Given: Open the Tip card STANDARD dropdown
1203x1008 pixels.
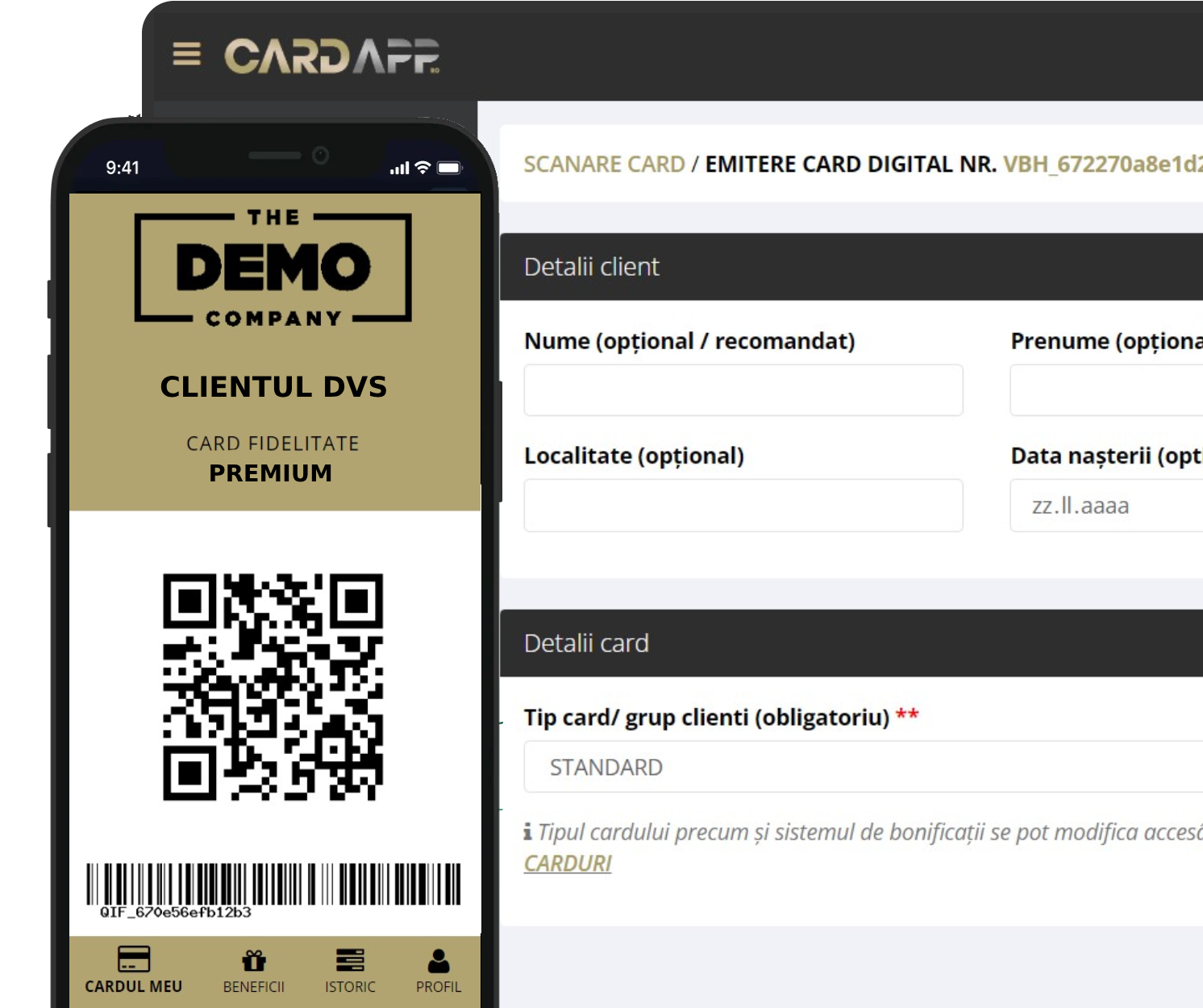Looking at the screenshot, I should (x=863, y=767).
